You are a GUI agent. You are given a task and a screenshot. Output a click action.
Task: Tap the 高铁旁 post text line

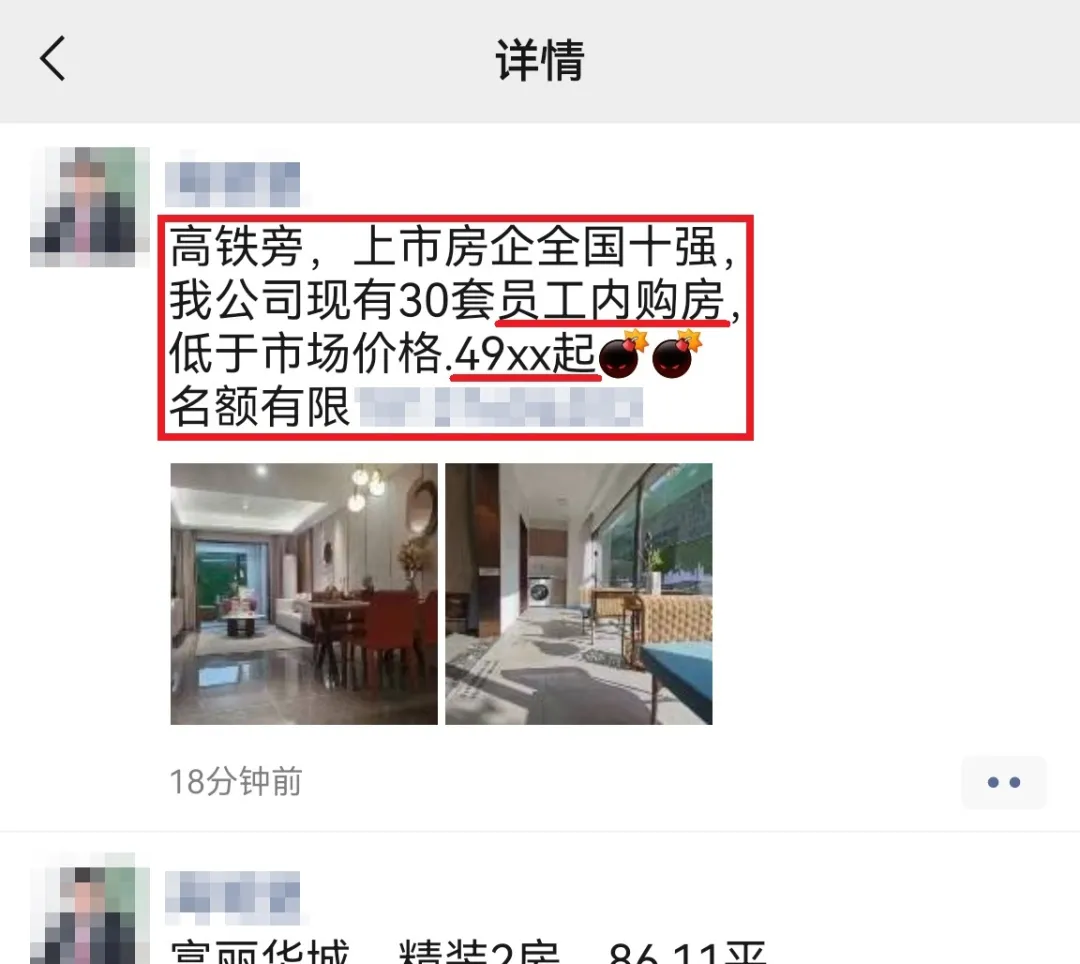(453, 247)
